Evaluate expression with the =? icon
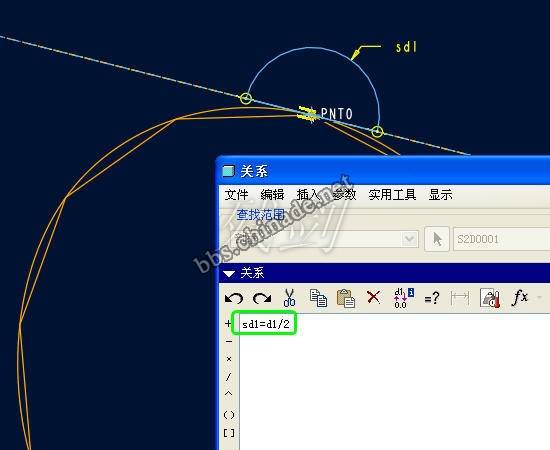Viewport: 550px width, 450px height. [432, 298]
